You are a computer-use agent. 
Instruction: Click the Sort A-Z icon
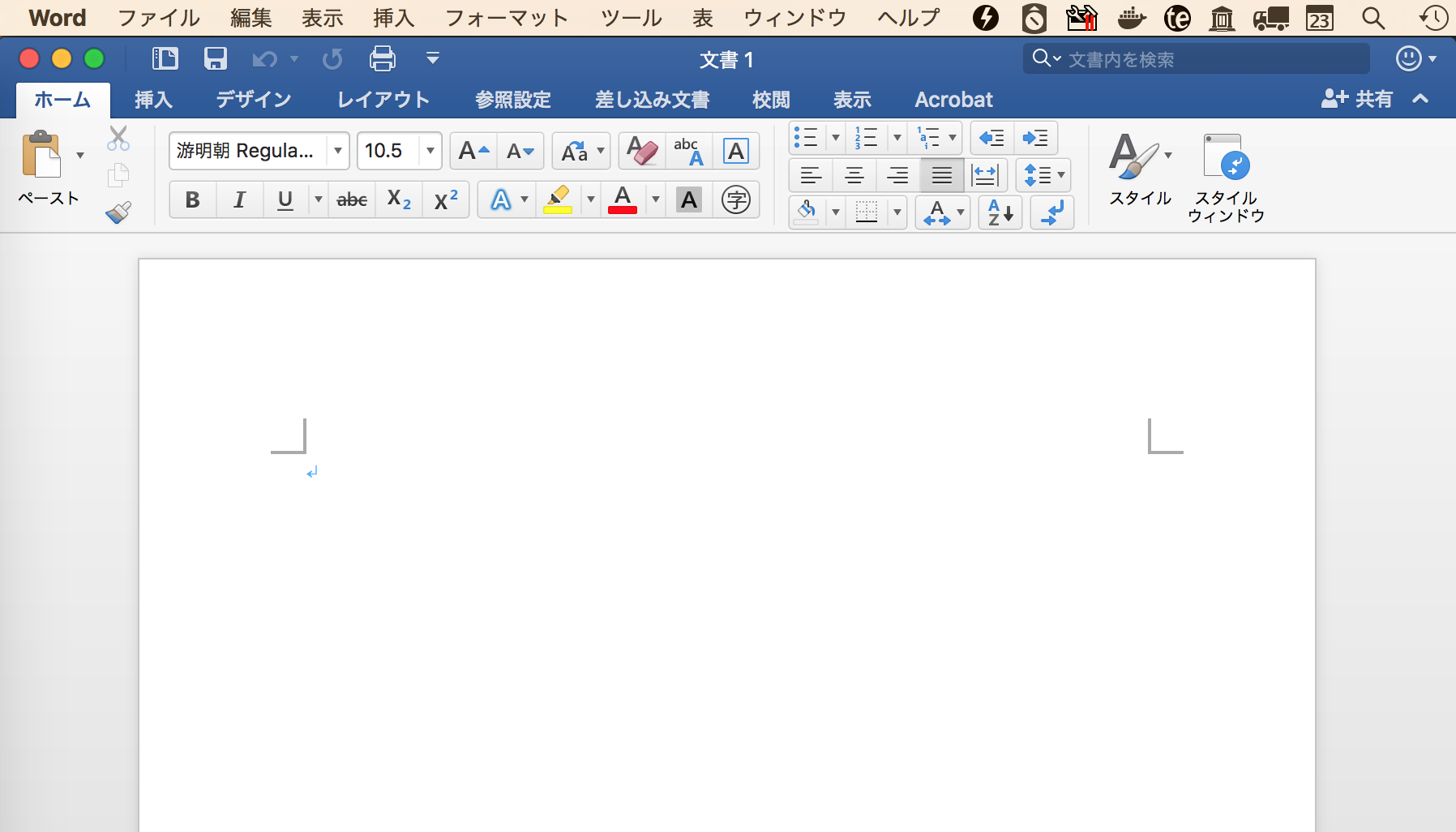pos(1000,213)
